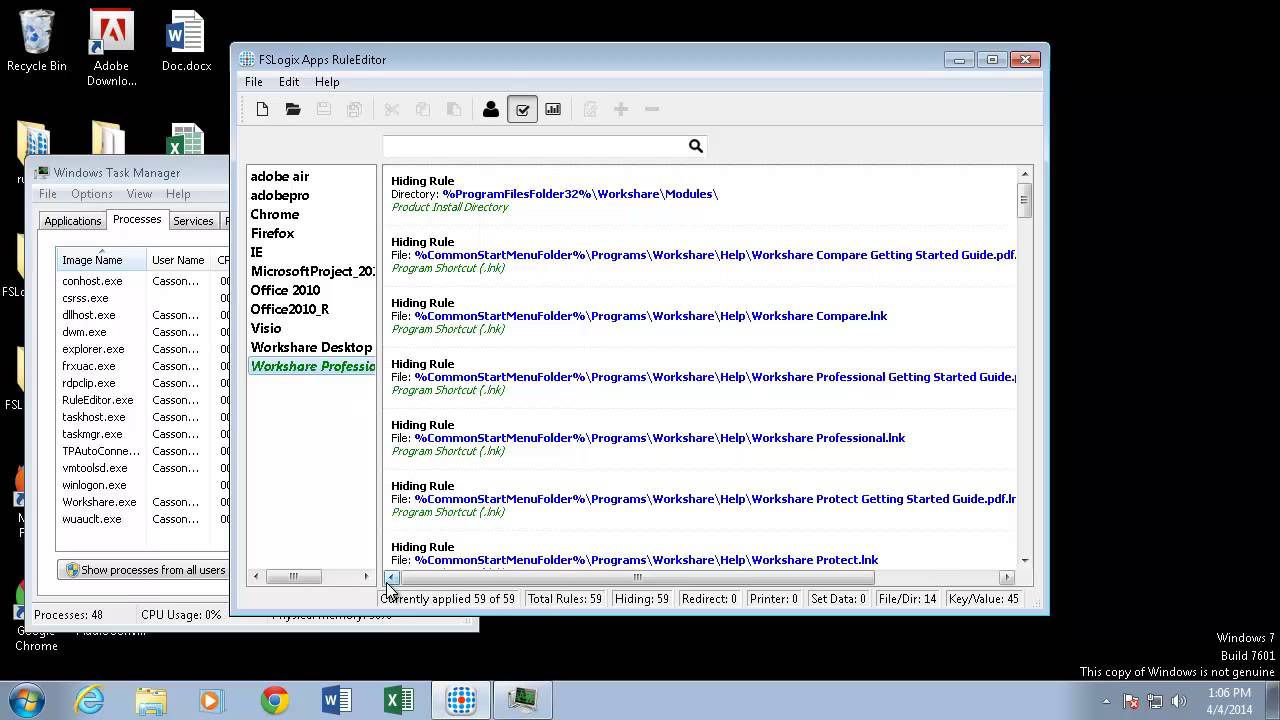Sort Task Manager by Image Name column
Viewport: 1280px width, 720px height.
[101, 260]
